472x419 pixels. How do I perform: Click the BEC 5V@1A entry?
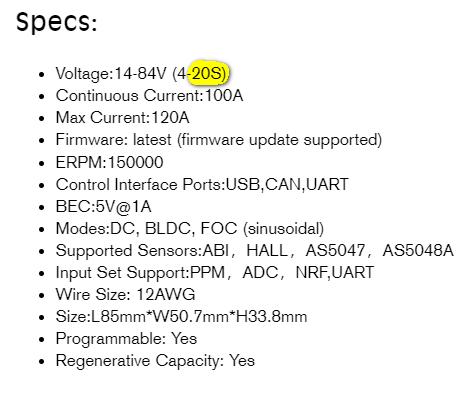pos(103,207)
